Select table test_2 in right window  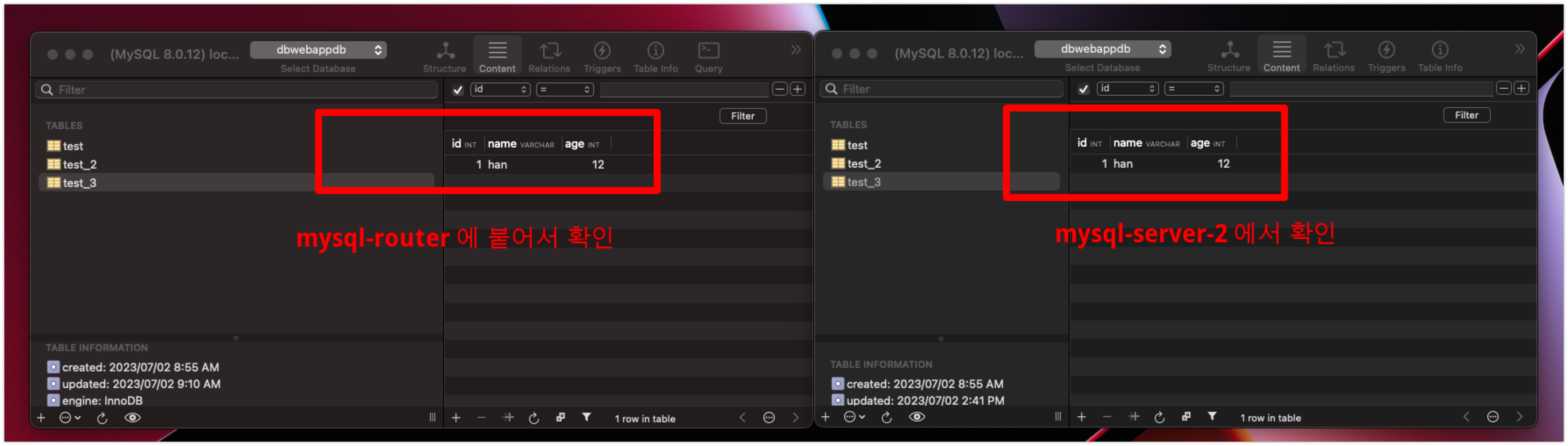click(x=856, y=164)
